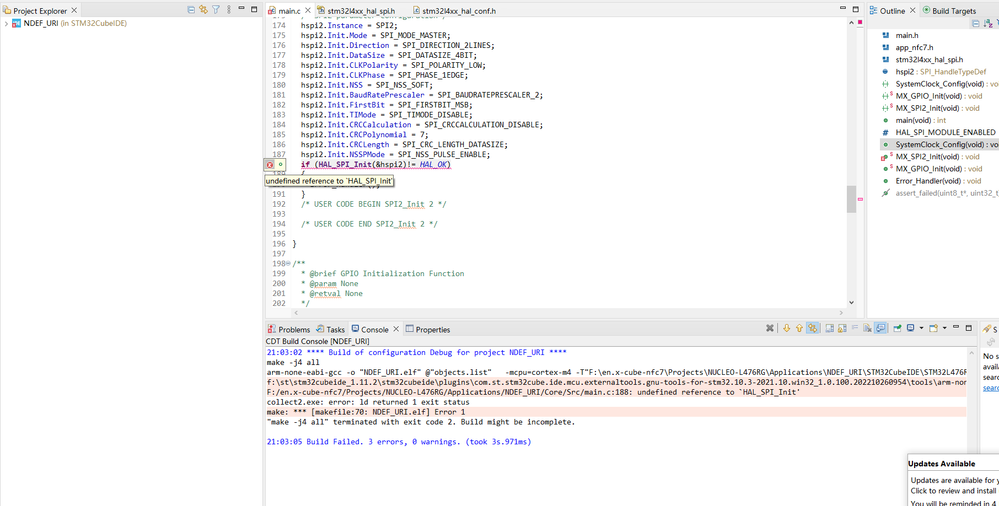Close the Console tab

(396, 329)
